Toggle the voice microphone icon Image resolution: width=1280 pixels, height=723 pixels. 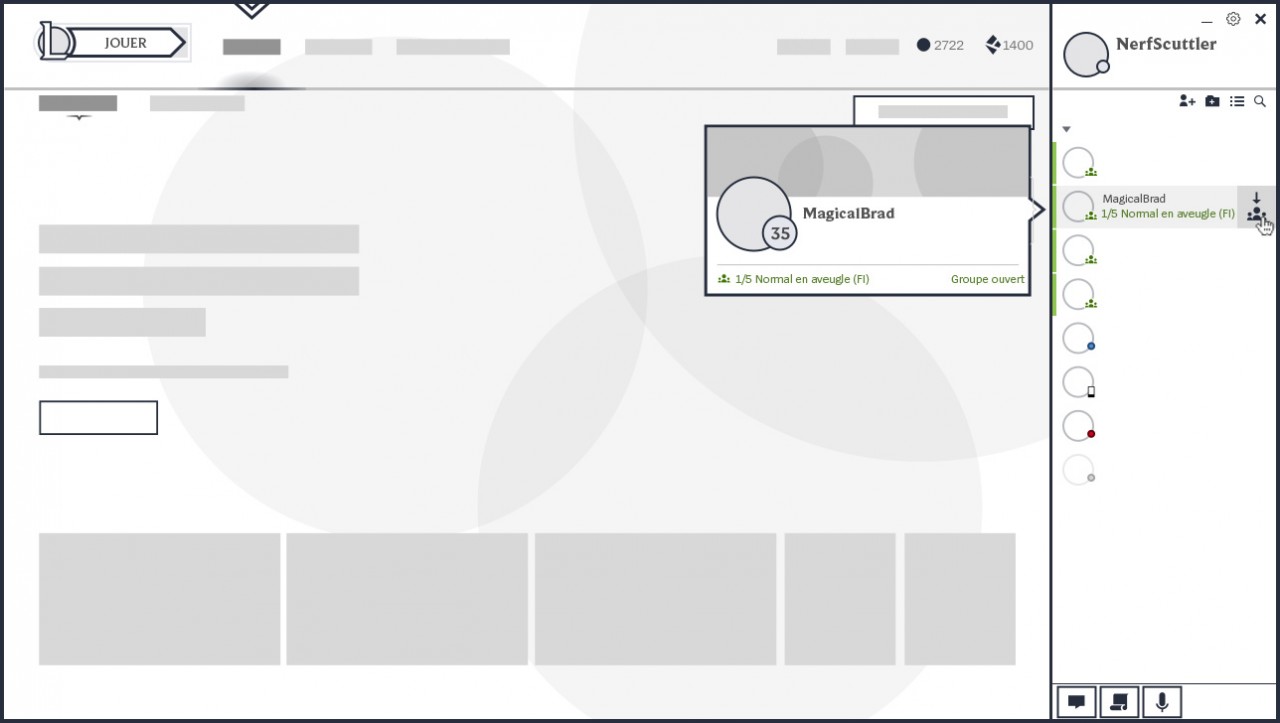(x=1162, y=702)
